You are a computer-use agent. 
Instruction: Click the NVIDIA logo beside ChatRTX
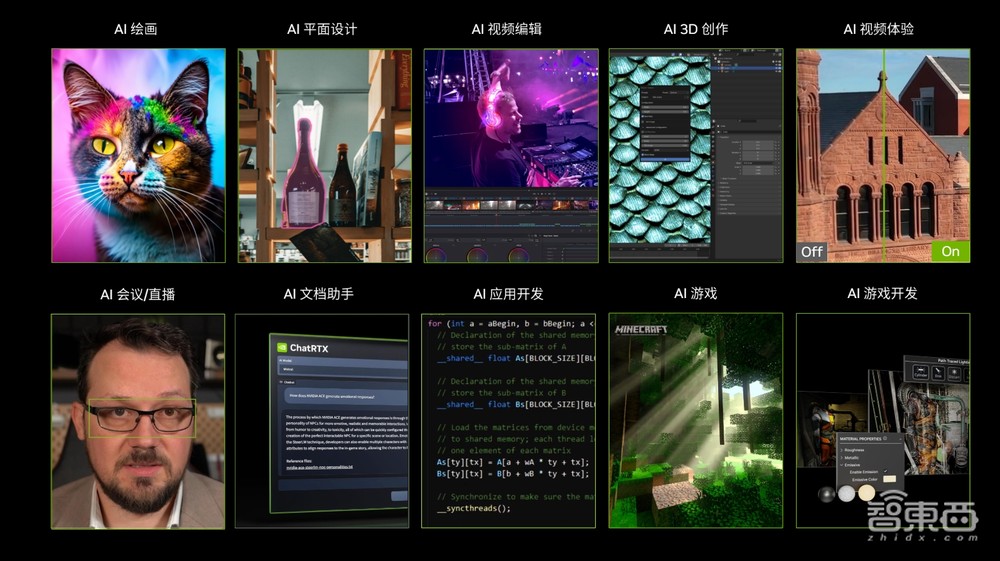(282, 347)
